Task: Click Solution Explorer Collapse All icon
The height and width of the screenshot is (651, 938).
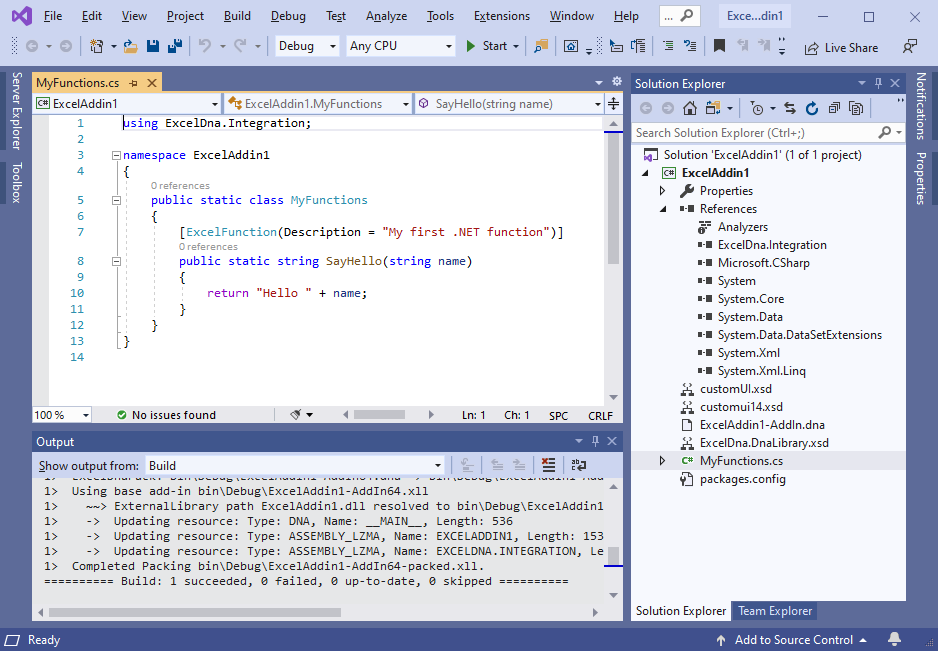Action: (x=834, y=108)
